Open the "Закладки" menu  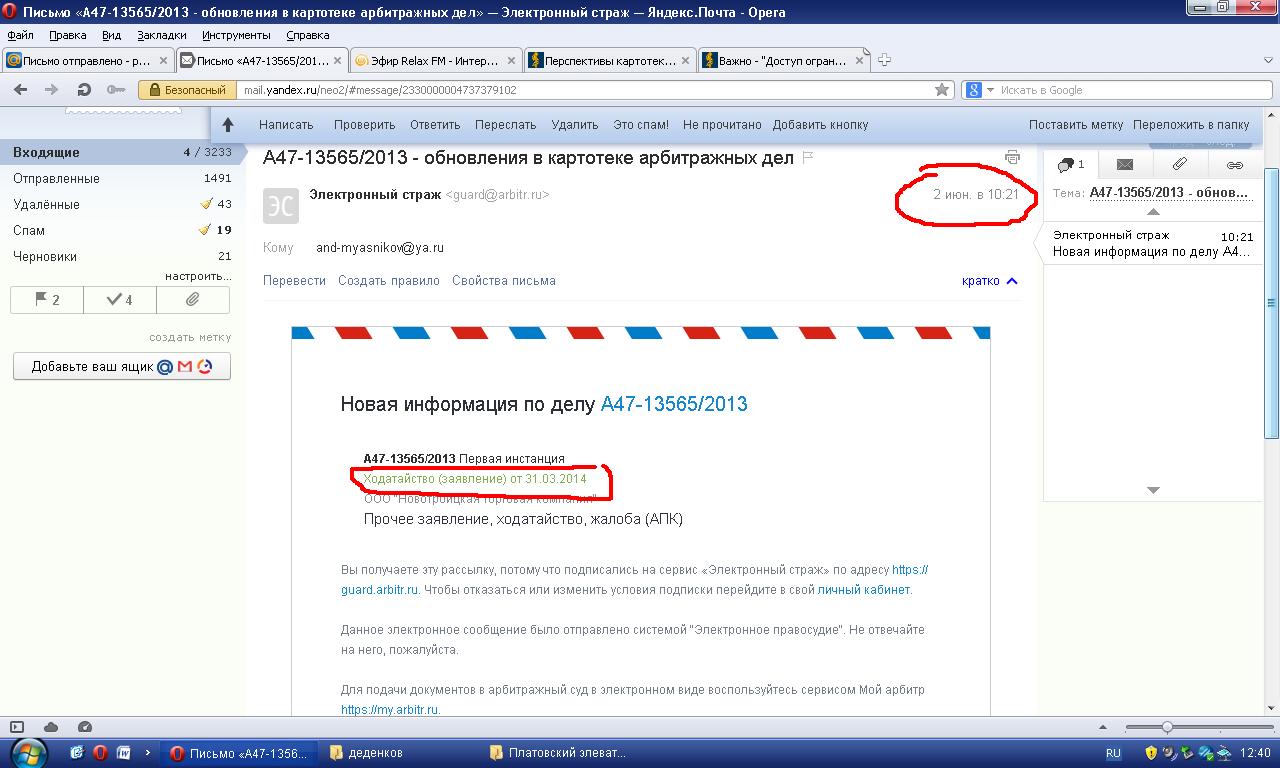(x=162, y=35)
